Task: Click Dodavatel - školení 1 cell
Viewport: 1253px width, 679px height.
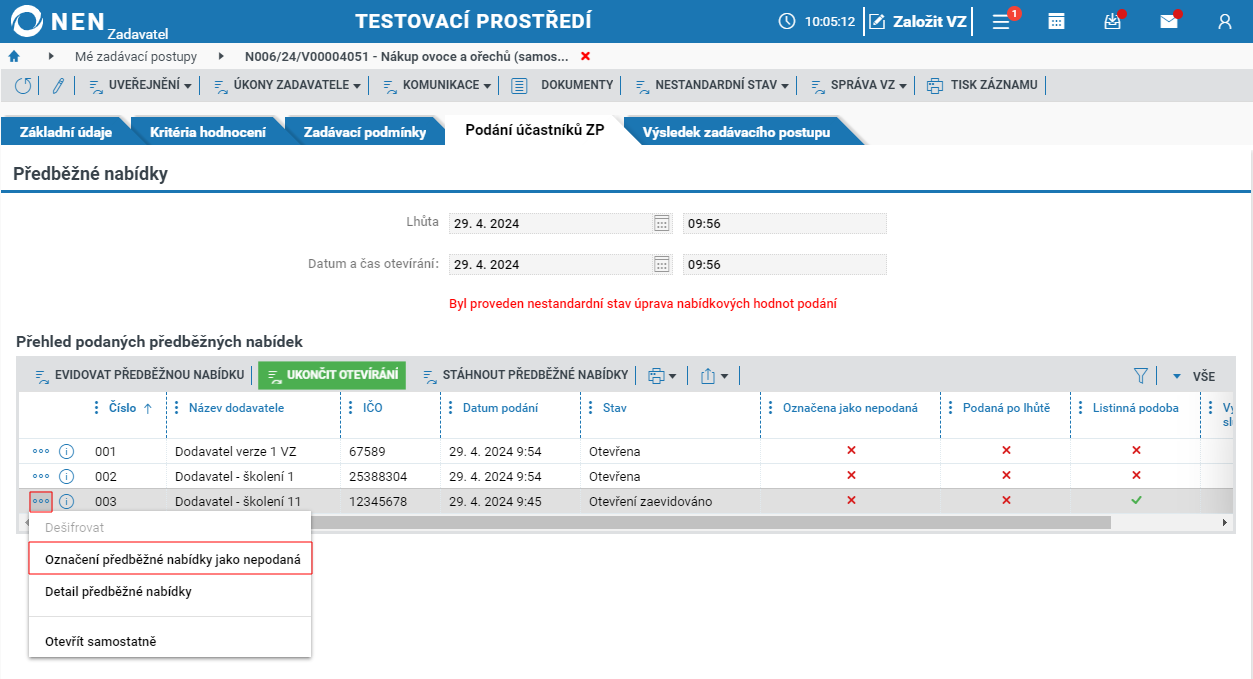Action: [253, 477]
